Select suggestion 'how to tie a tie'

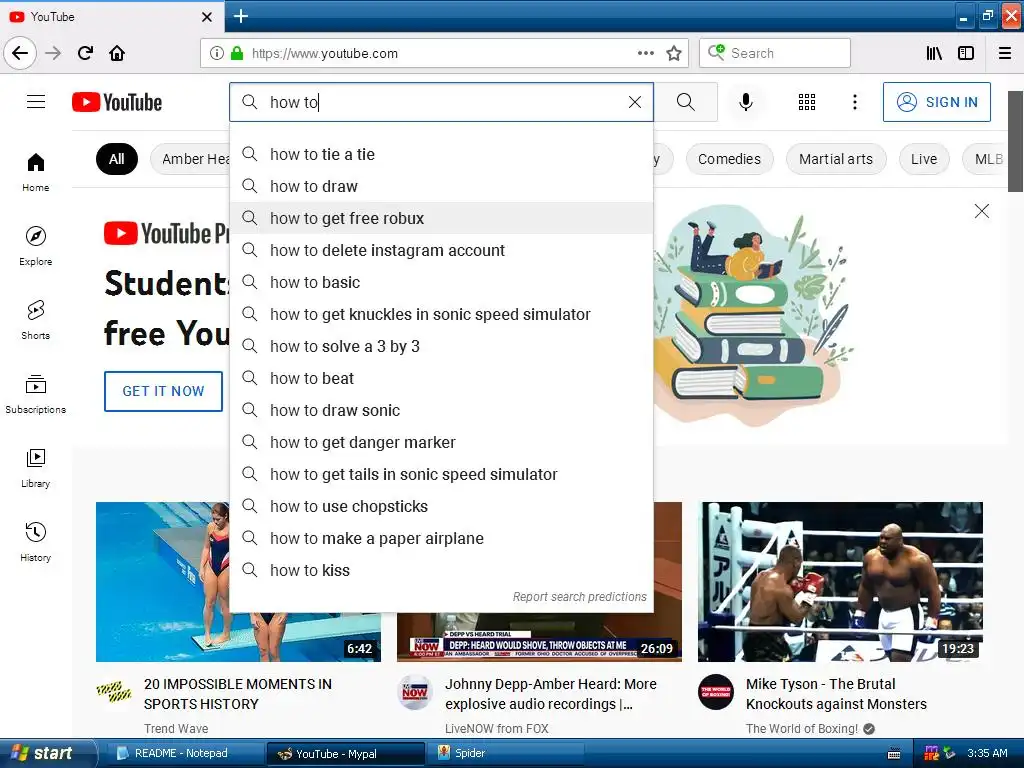(441, 154)
